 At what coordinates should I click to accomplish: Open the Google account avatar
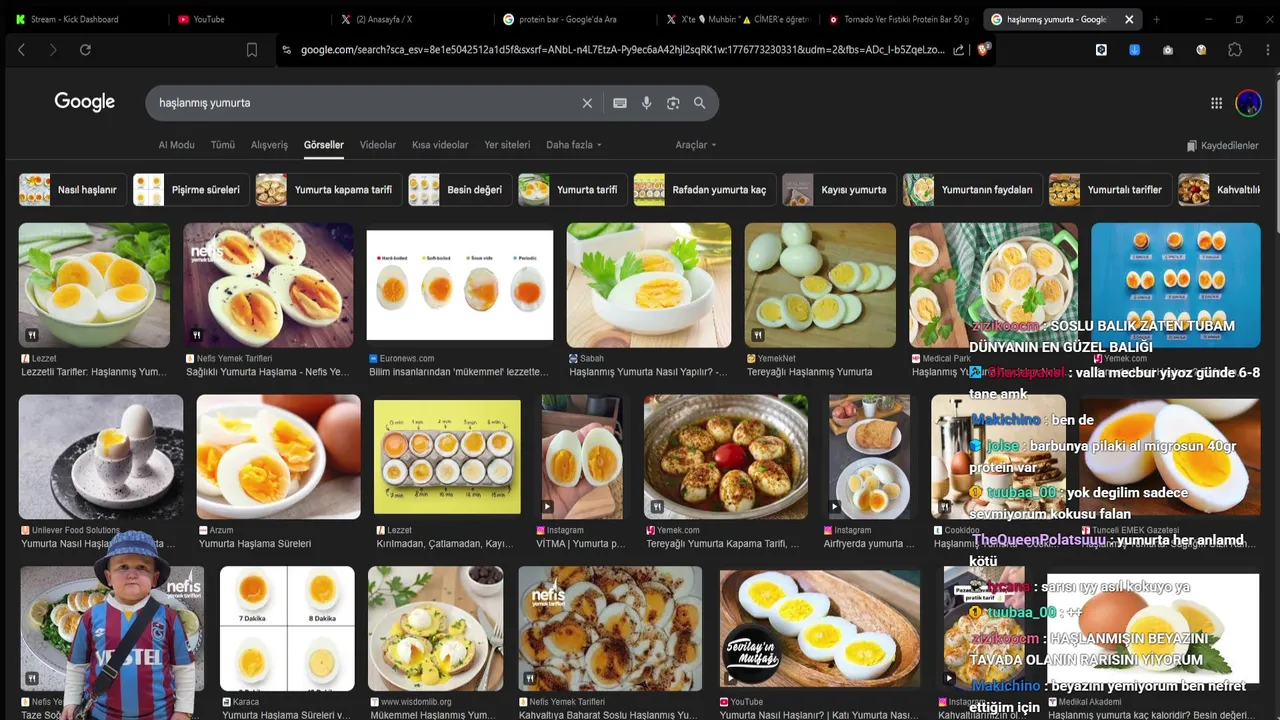tap(1248, 102)
